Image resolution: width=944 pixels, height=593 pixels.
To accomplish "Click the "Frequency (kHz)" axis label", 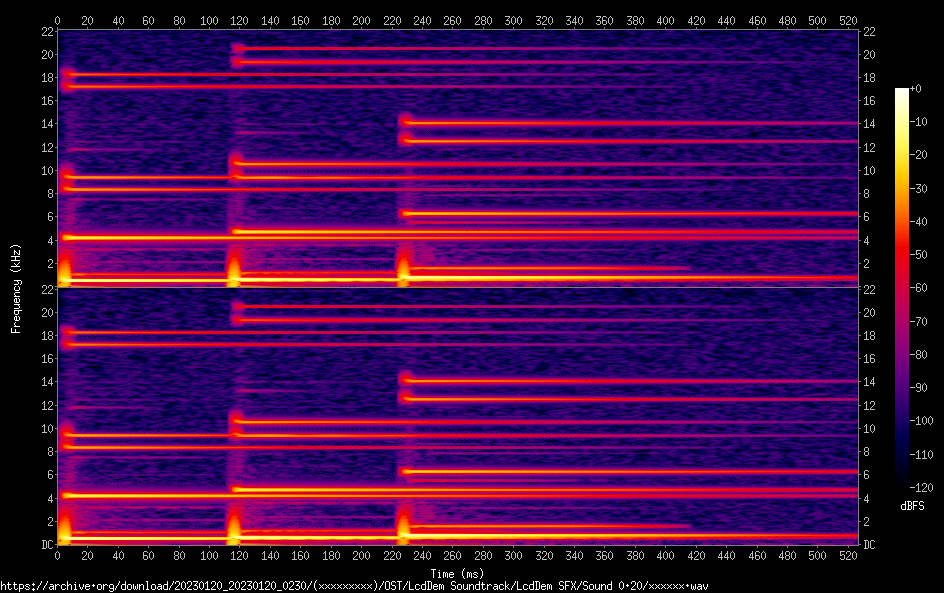I will coord(16,288).
